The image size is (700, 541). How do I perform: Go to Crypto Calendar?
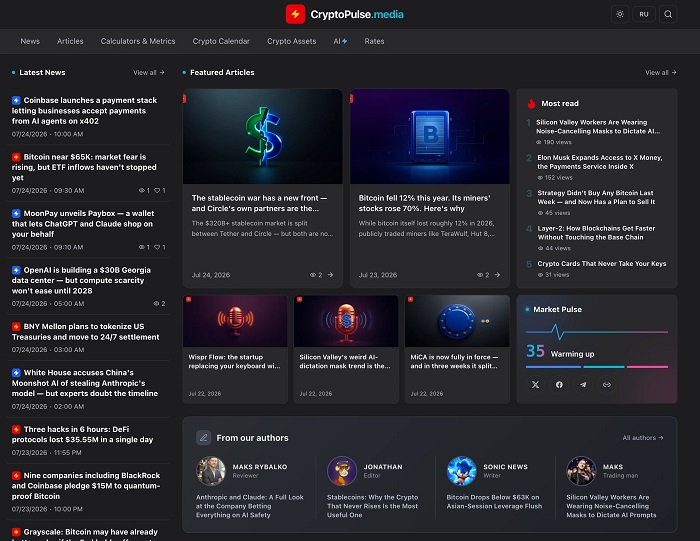pos(221,41)
